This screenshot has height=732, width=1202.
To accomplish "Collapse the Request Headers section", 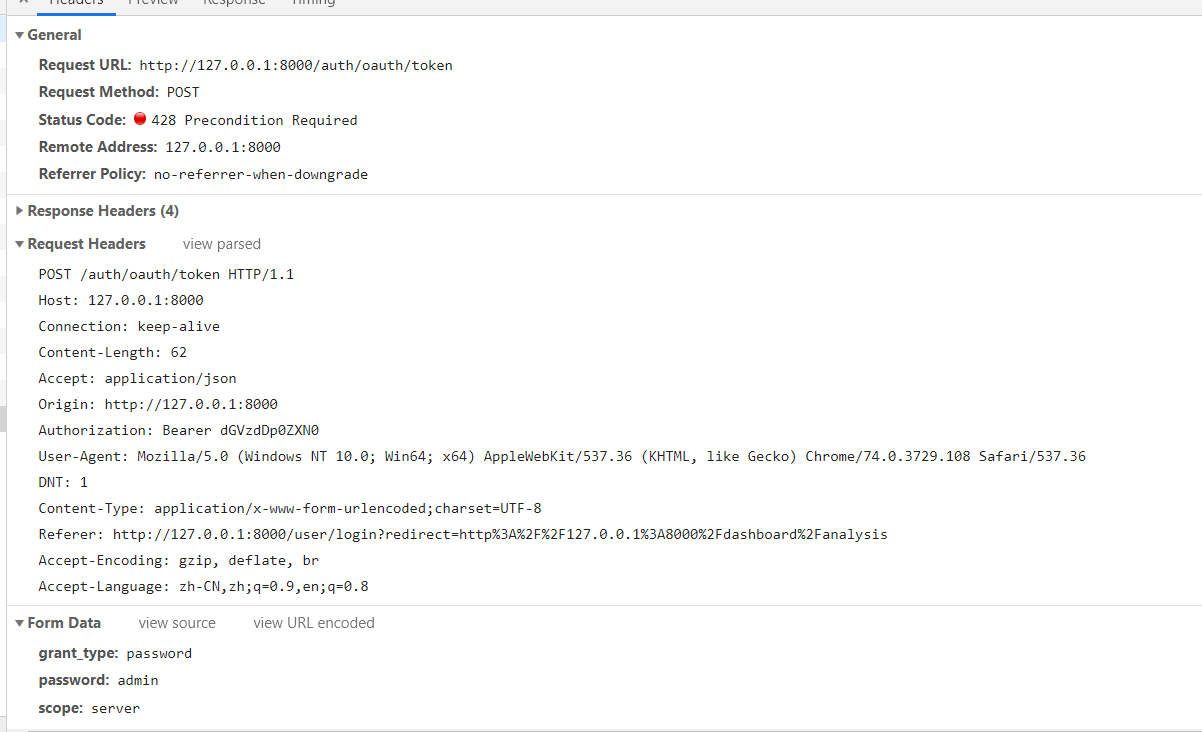I will (x=19, y=243).
